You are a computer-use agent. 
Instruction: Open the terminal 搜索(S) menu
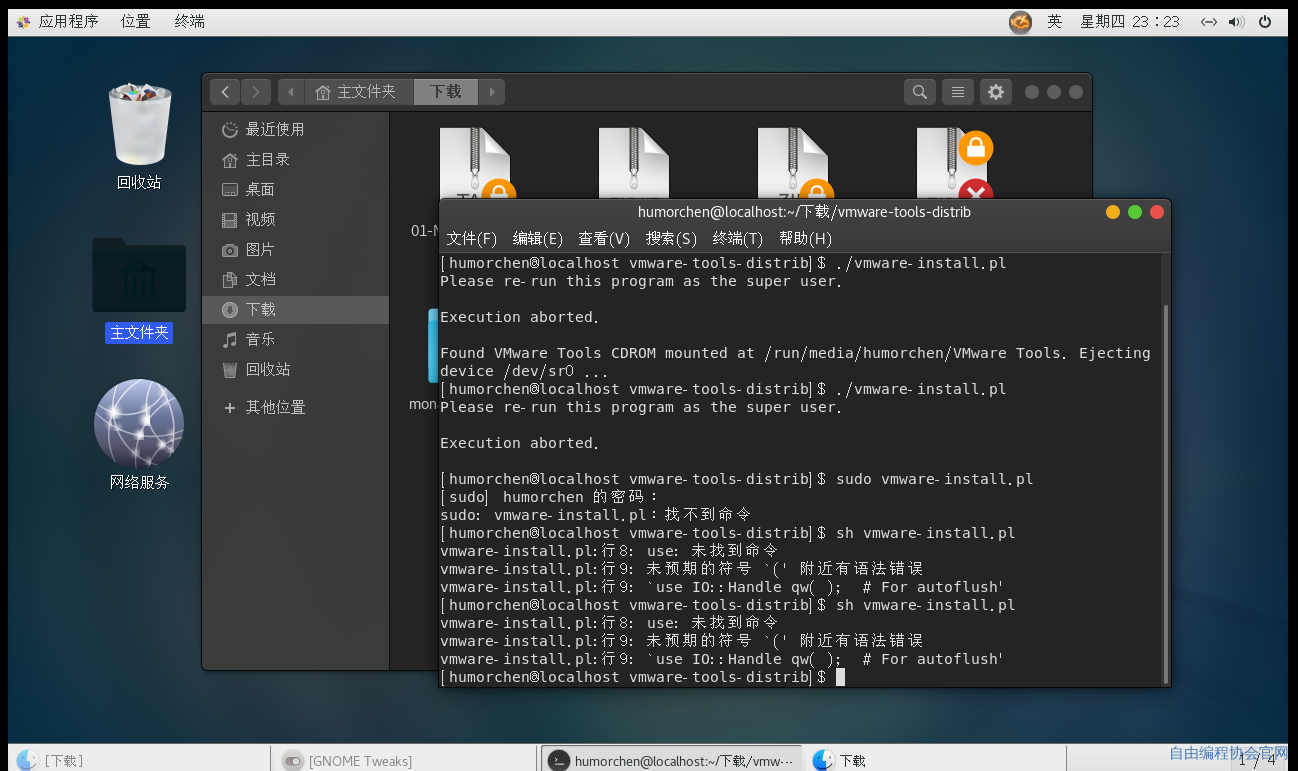coord(671,238)
